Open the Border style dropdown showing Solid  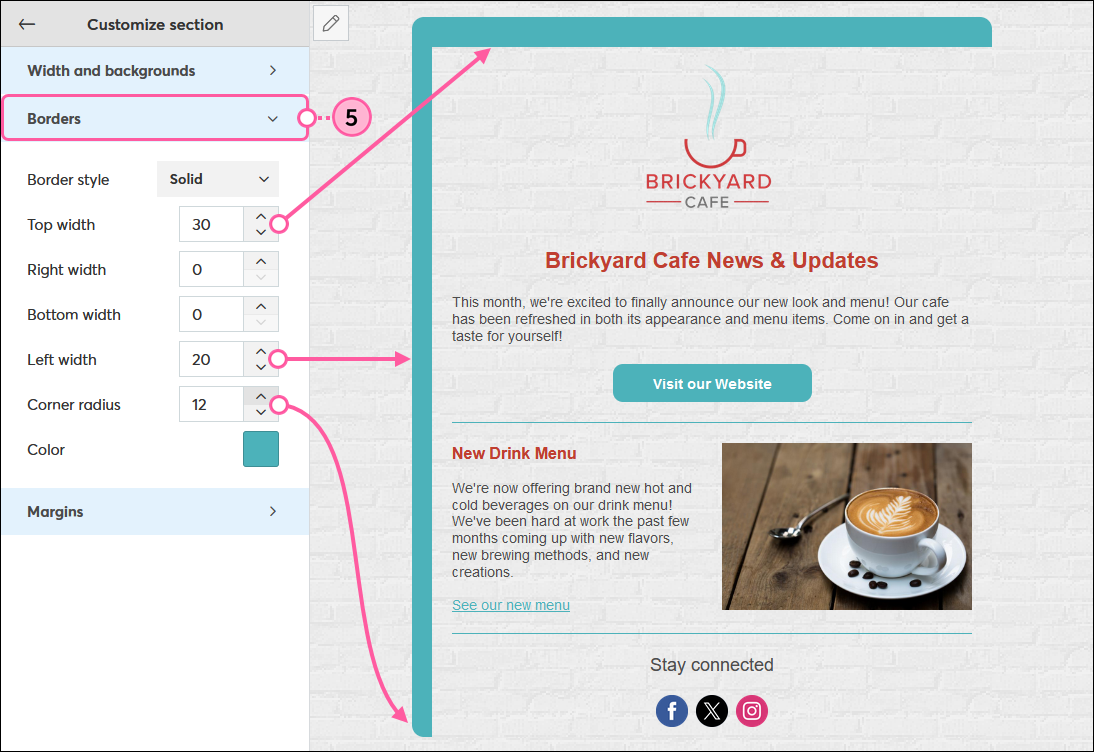click(217, 179)
